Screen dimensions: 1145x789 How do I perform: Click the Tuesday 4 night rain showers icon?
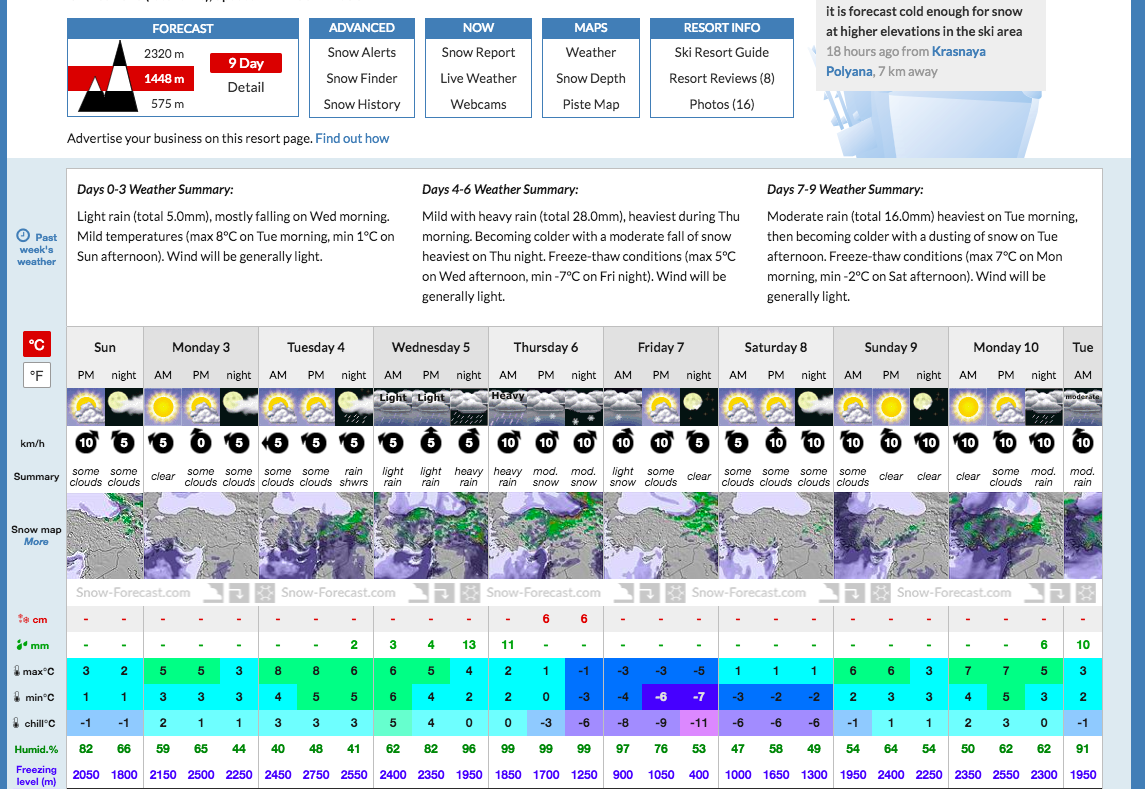pyautogui.click(x=354, y=407)
